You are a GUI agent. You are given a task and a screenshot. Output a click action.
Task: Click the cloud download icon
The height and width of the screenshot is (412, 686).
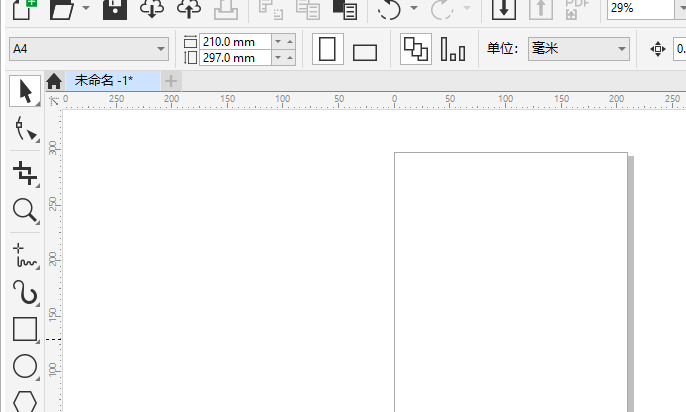click(x=152, y=9)
